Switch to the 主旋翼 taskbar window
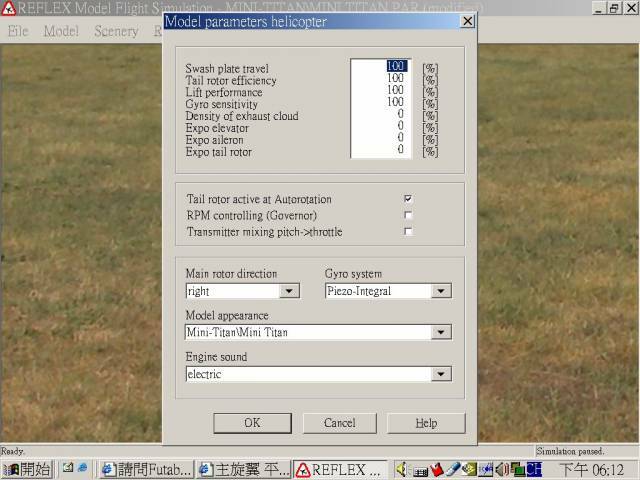This screenshot has height=480, width=640. click(244, 470)
